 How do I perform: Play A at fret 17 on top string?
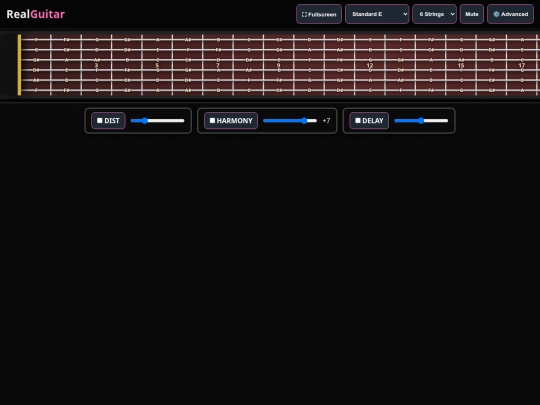point(522,40)
